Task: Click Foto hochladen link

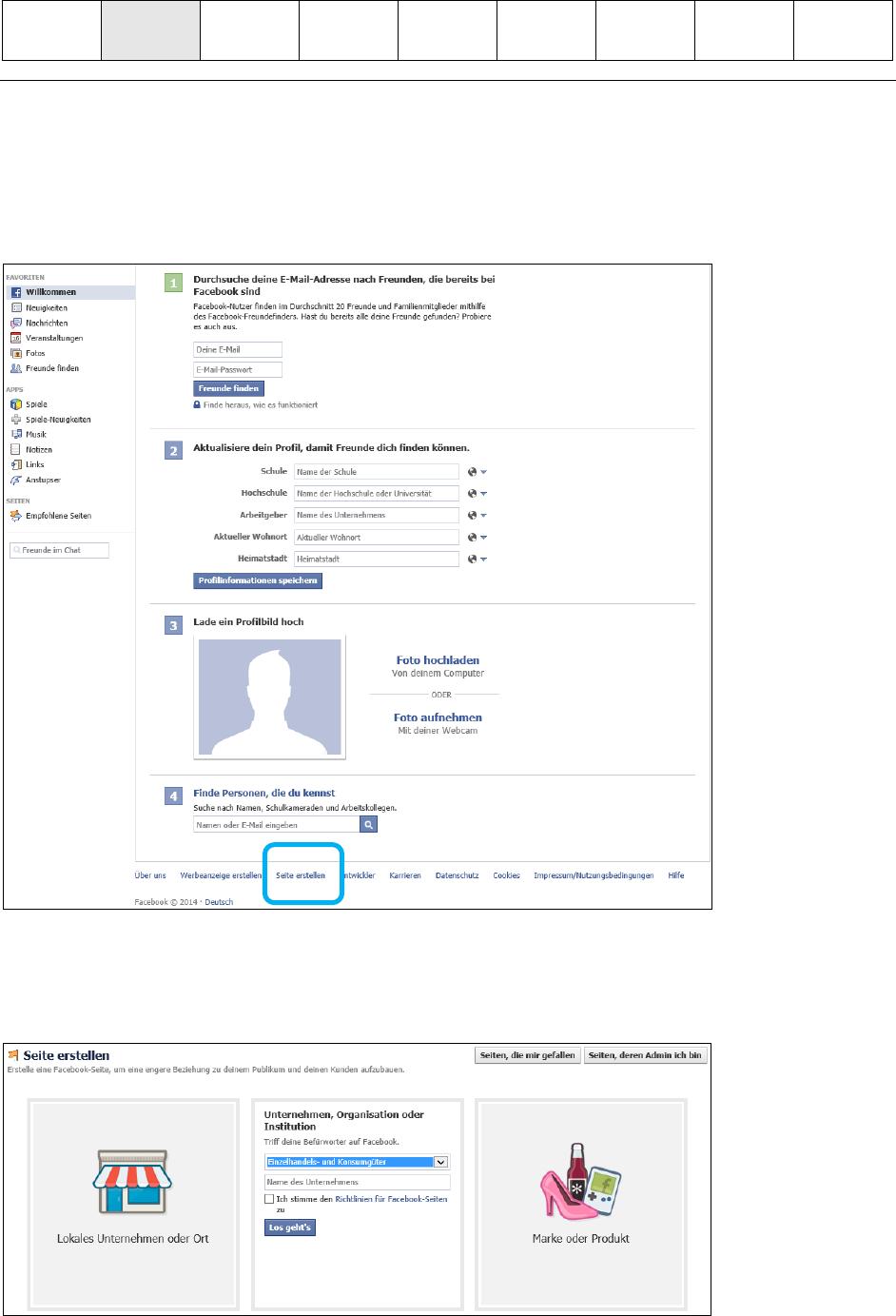Action: (438, 659)
